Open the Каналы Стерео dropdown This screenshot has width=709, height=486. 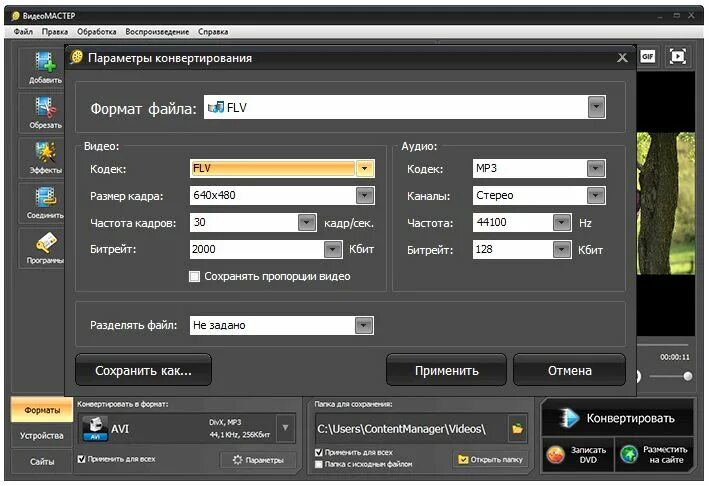coord(596,196)
